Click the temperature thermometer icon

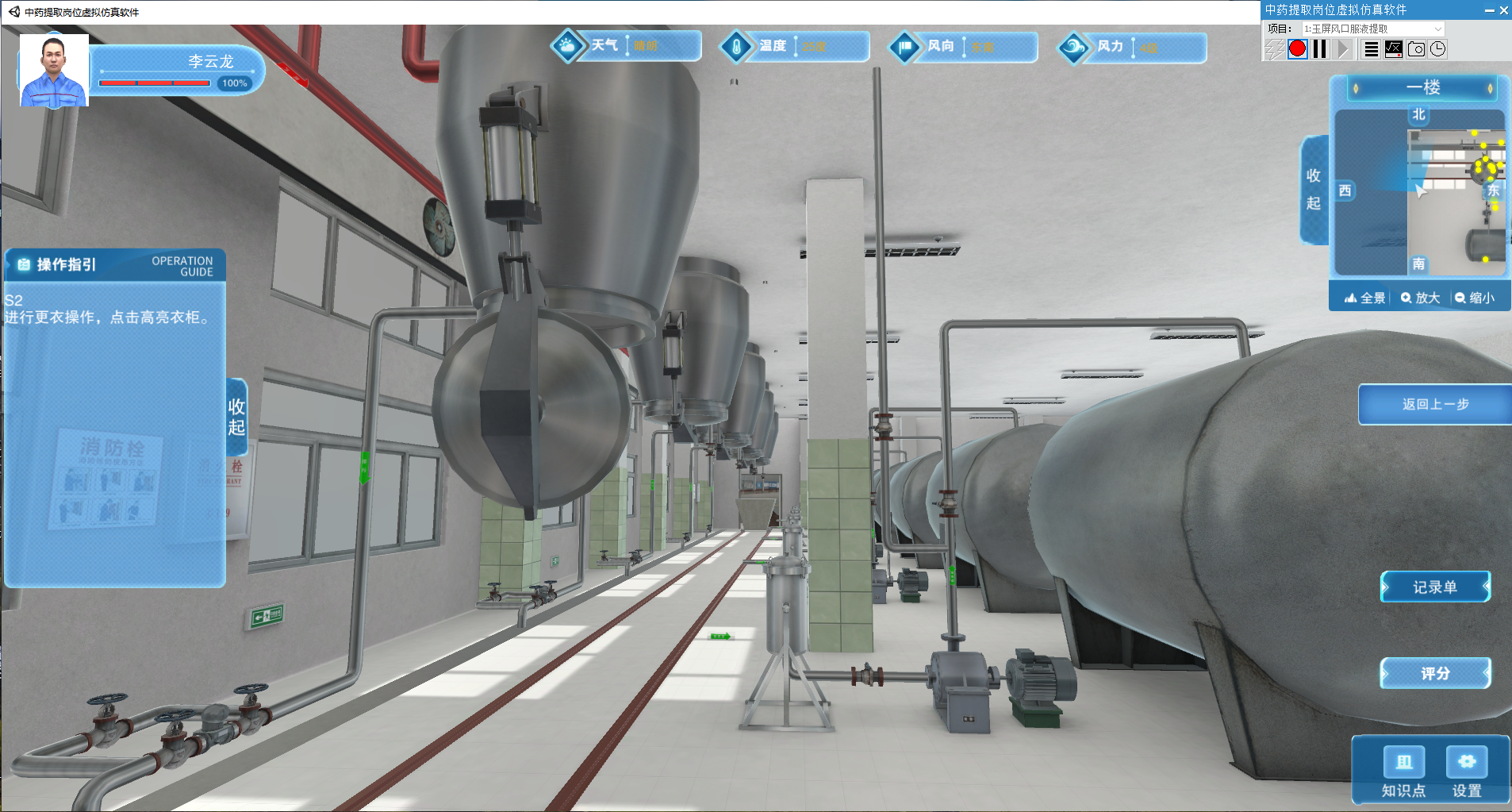click(x=736, y=47)
